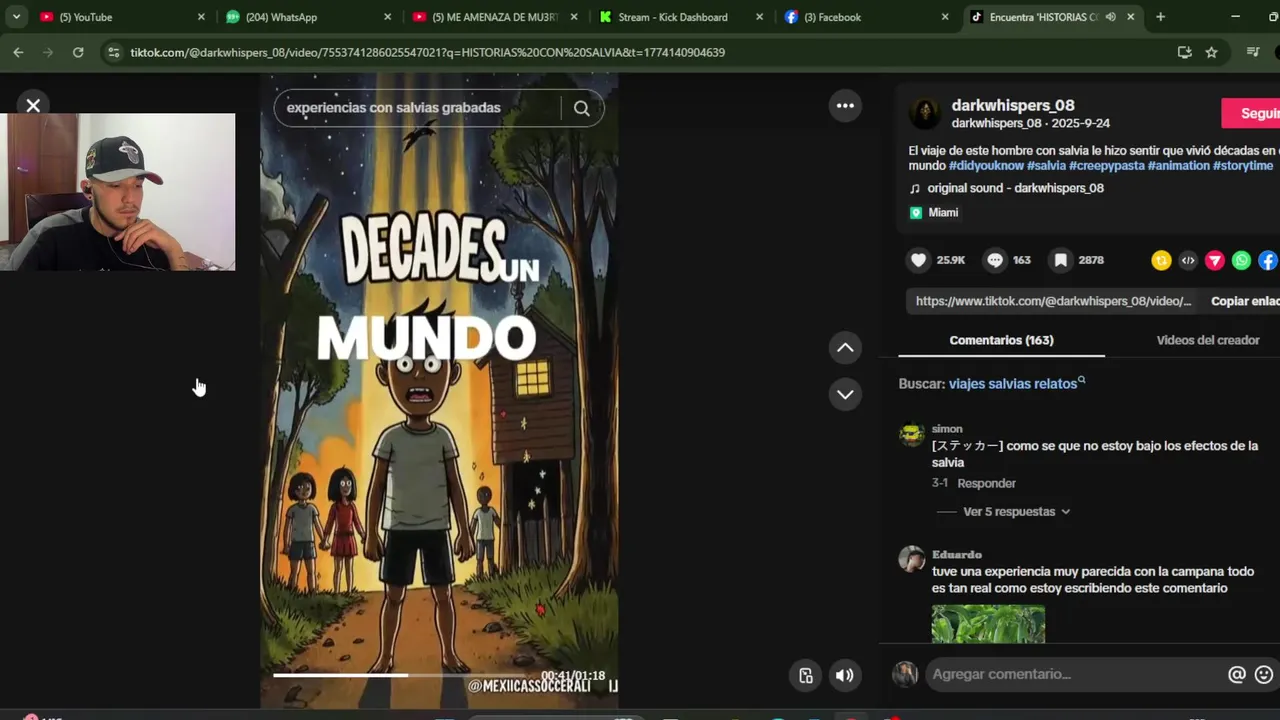Like the video with the heart icon

tap(918, 260)
